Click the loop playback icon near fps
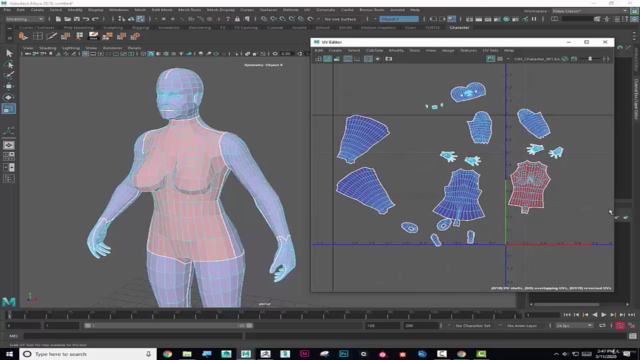The height and width of the screenshot is (360, 640). point(602,326)
